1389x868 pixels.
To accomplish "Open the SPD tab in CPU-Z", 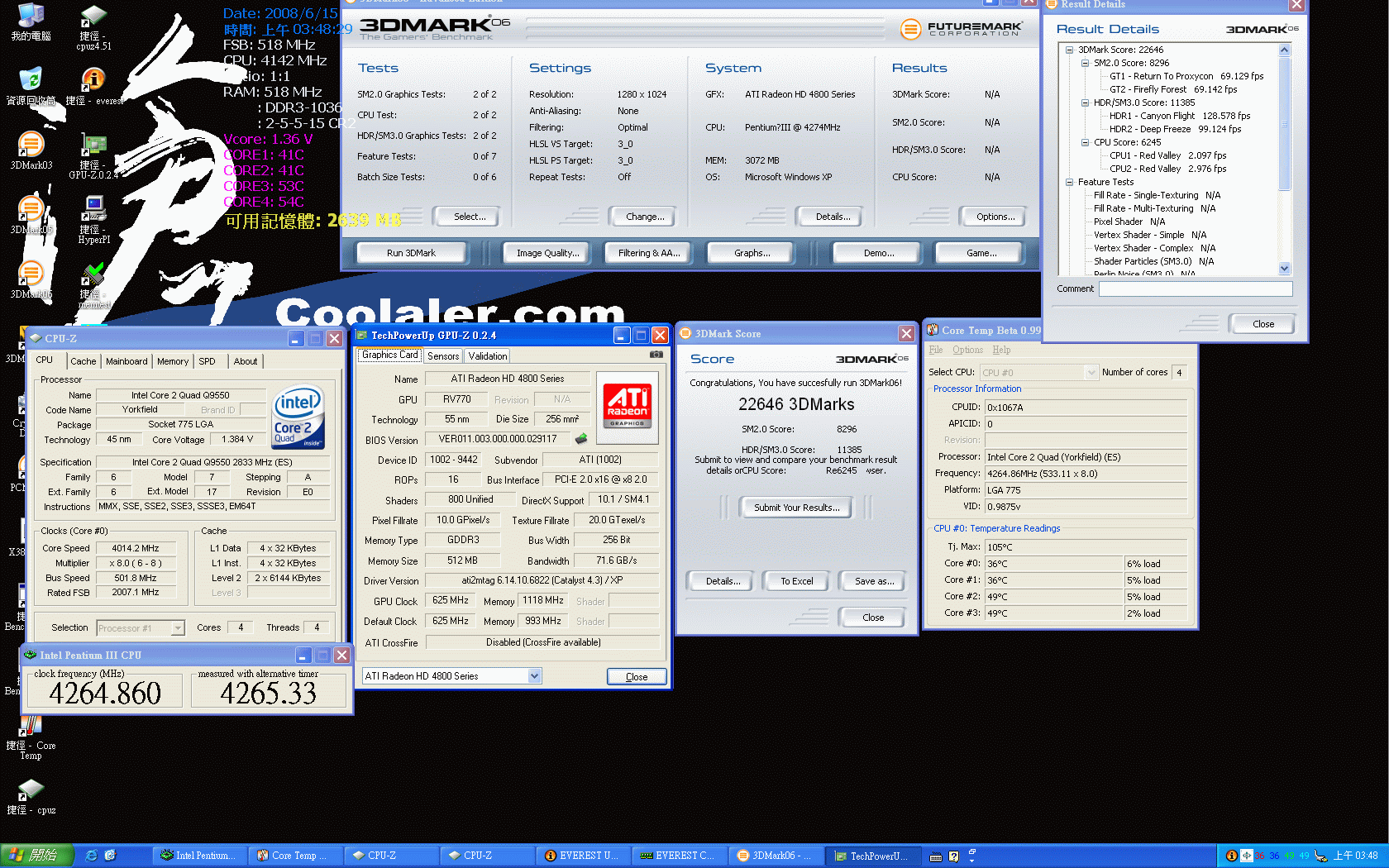I will coord(207,361).
